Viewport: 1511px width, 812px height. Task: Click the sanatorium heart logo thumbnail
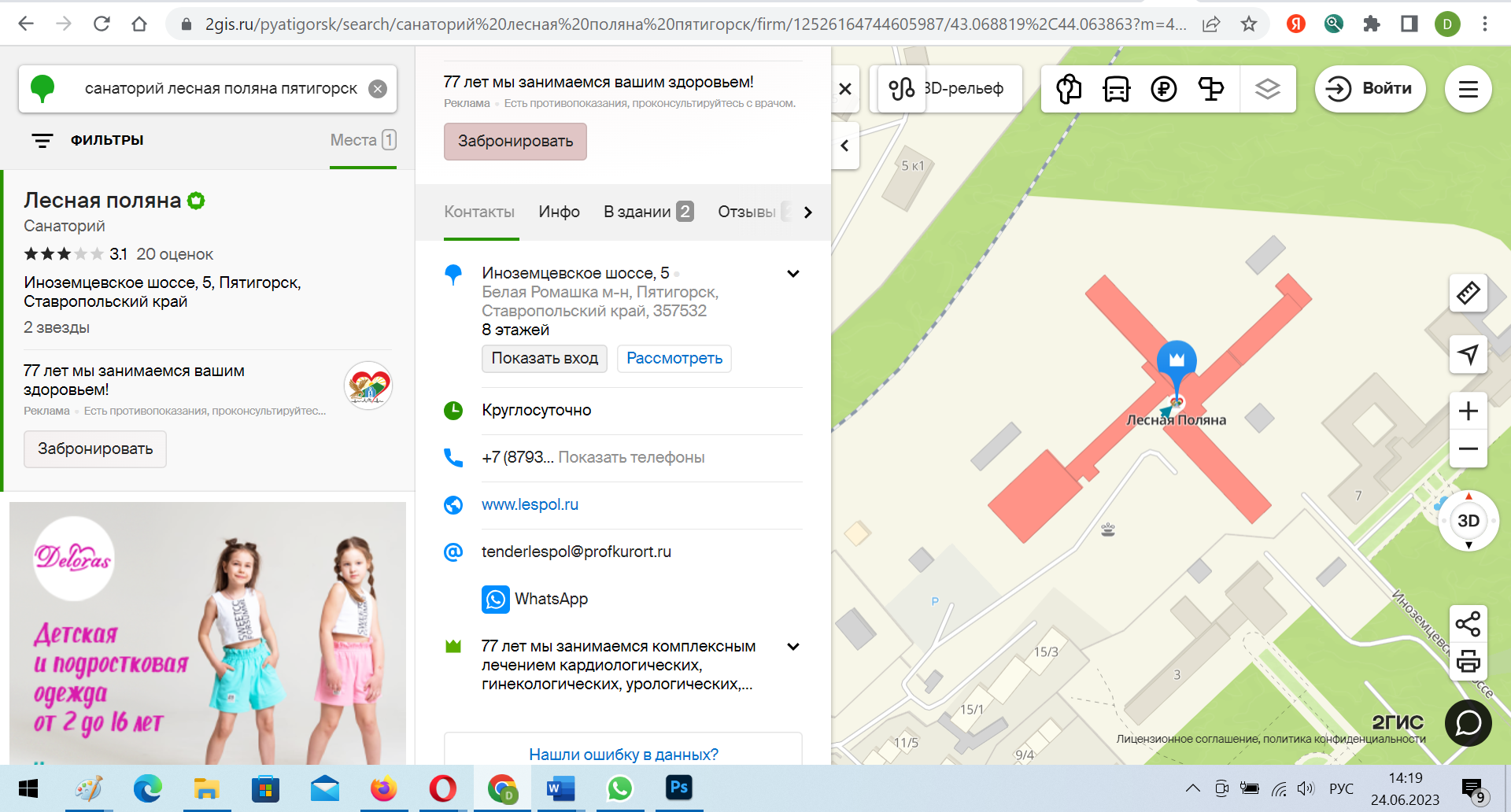point(368,386)
